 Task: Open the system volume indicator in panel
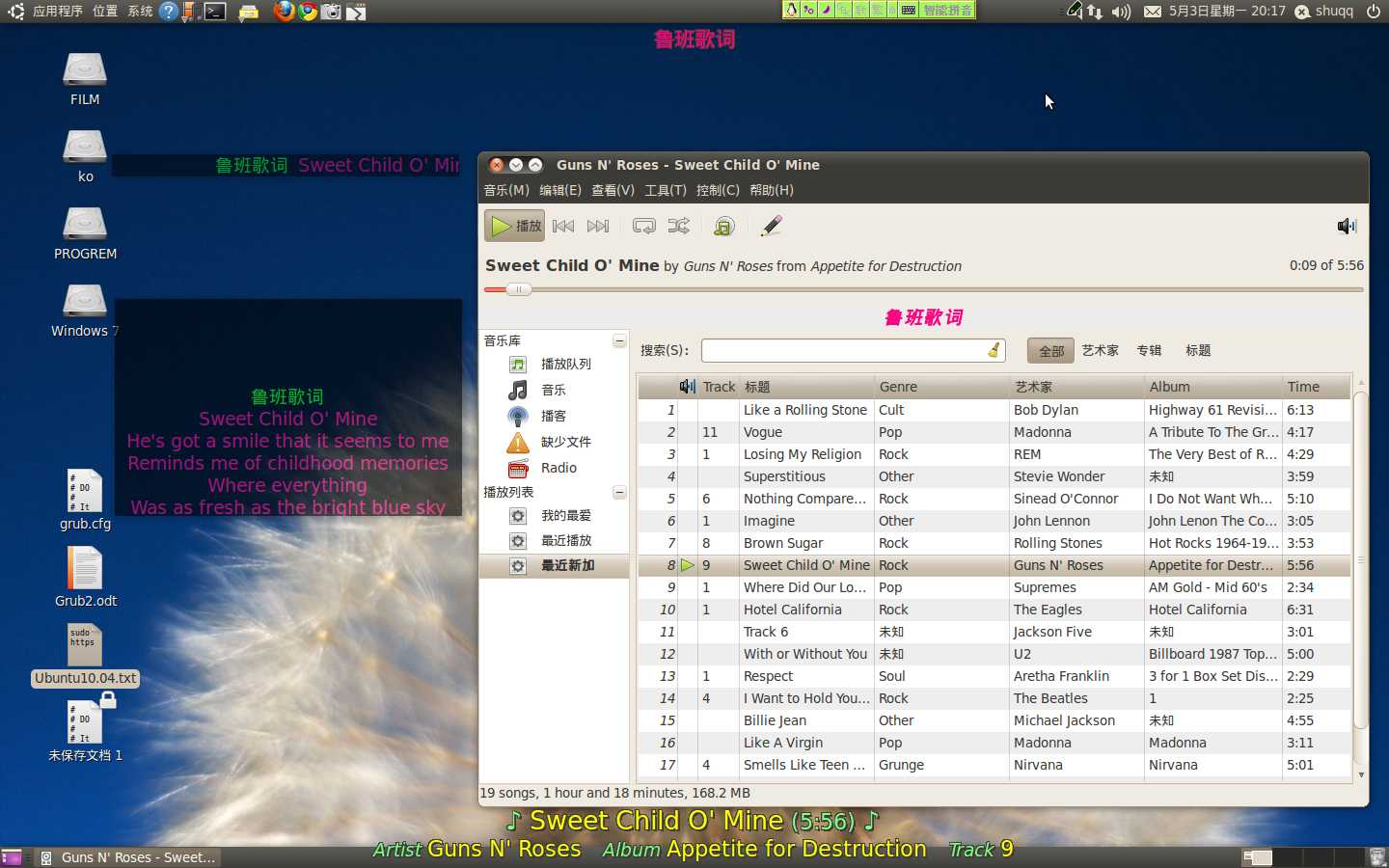tap(1121, 12)
